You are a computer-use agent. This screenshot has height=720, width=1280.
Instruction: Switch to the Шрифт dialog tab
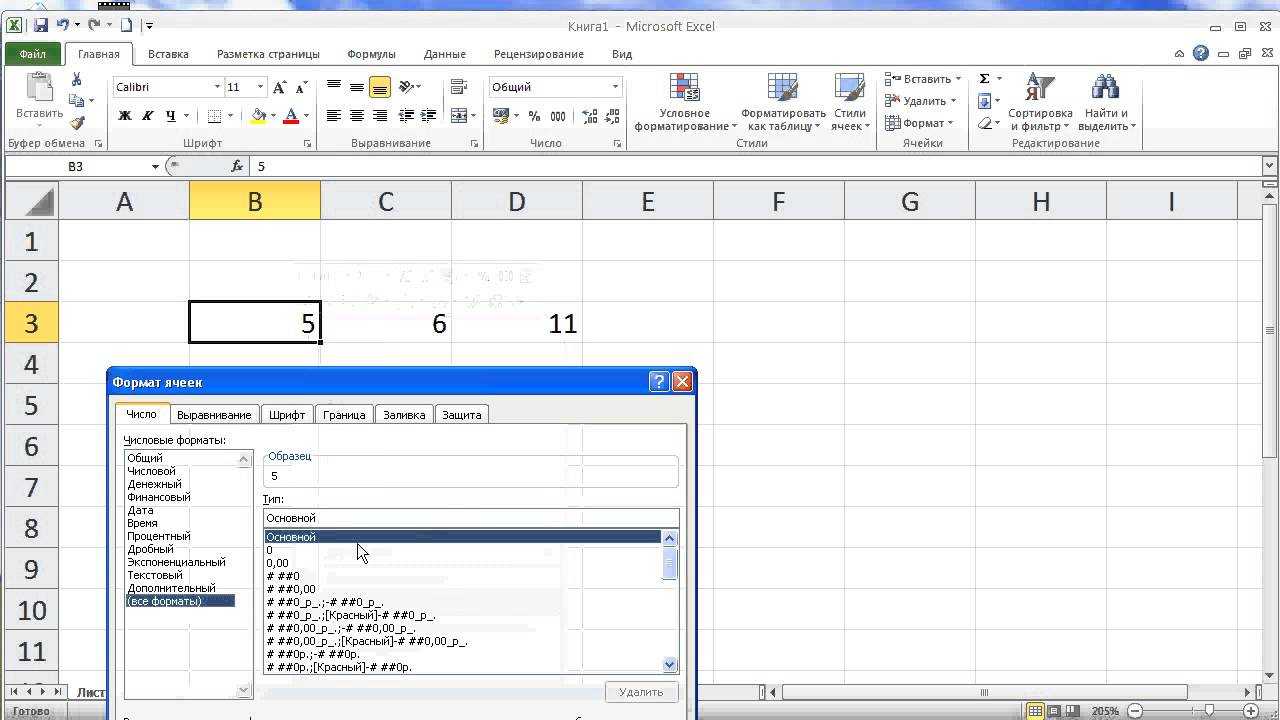287,414
